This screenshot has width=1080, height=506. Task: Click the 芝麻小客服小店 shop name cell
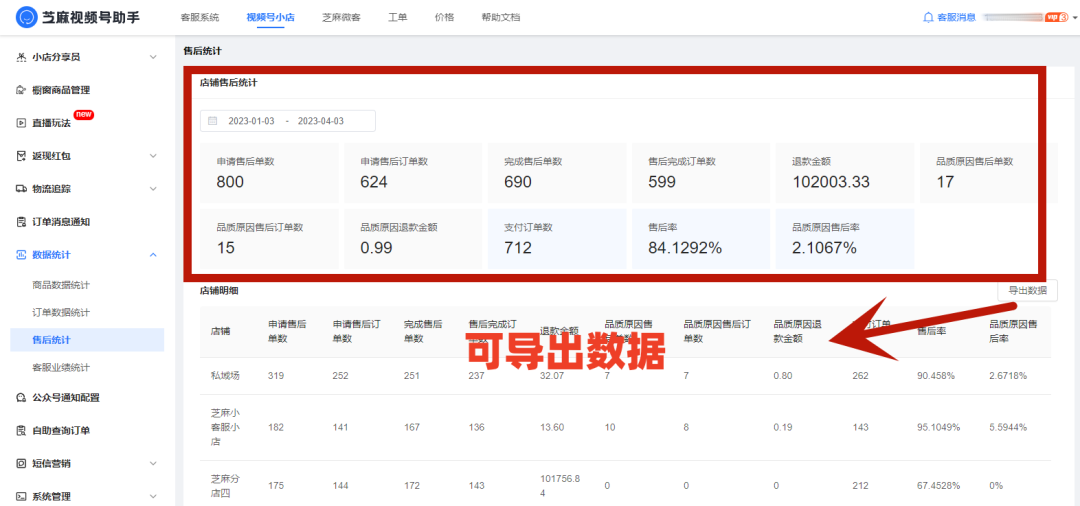(225, 428)
